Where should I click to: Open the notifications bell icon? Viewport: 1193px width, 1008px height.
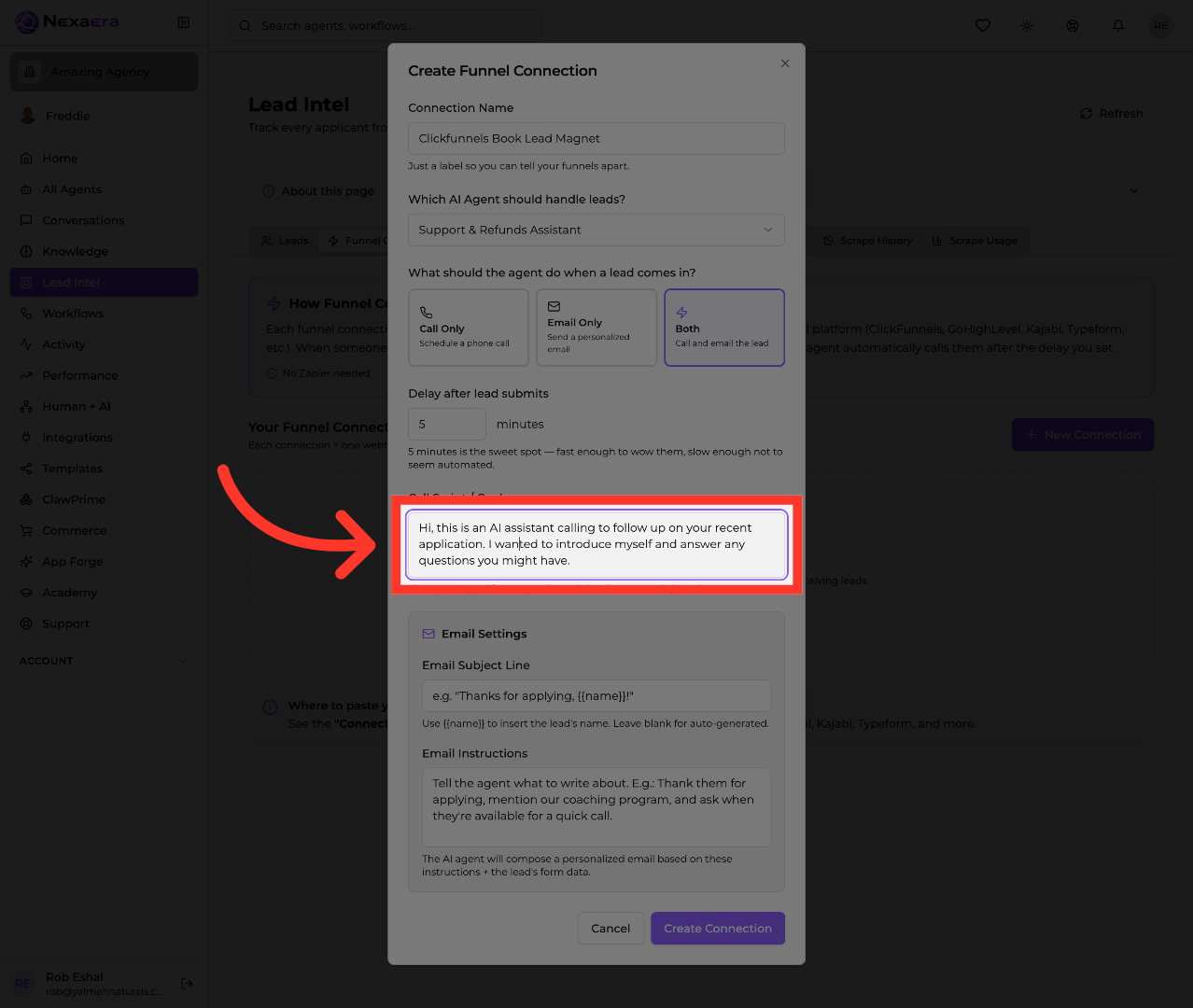pyautogui.click(x=1118, y=26)
